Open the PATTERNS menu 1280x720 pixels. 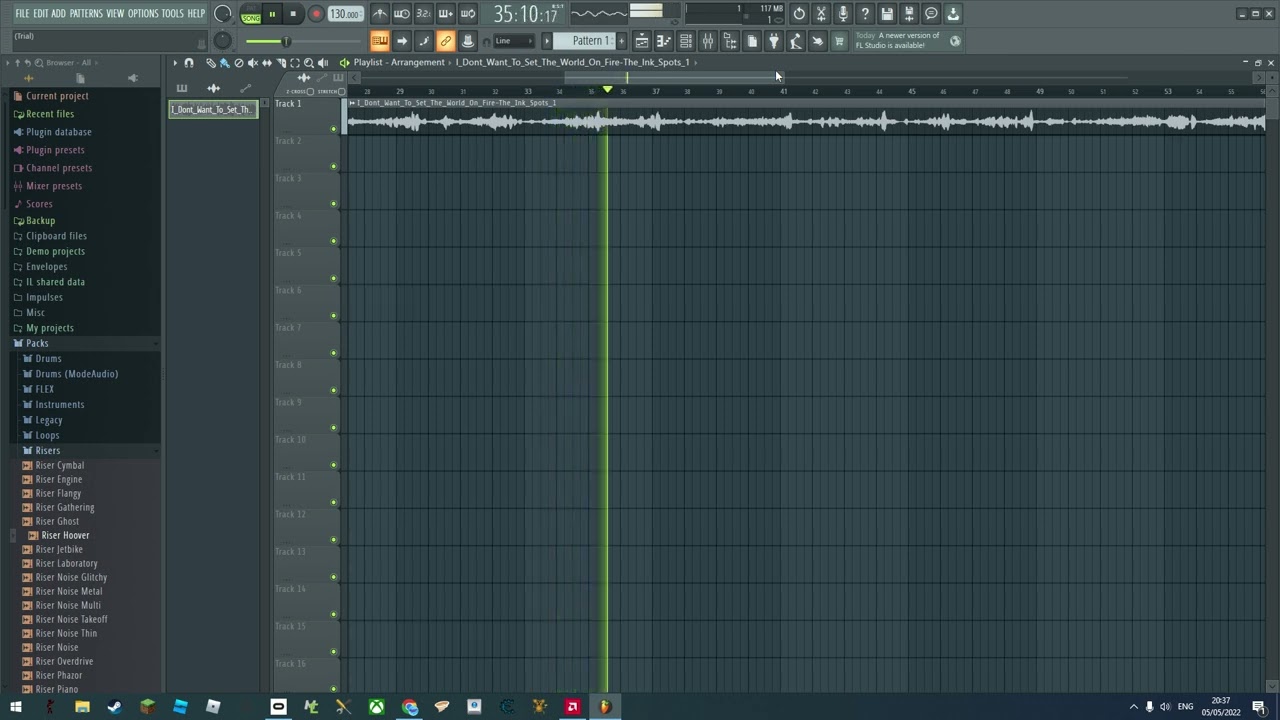[86, 14]
